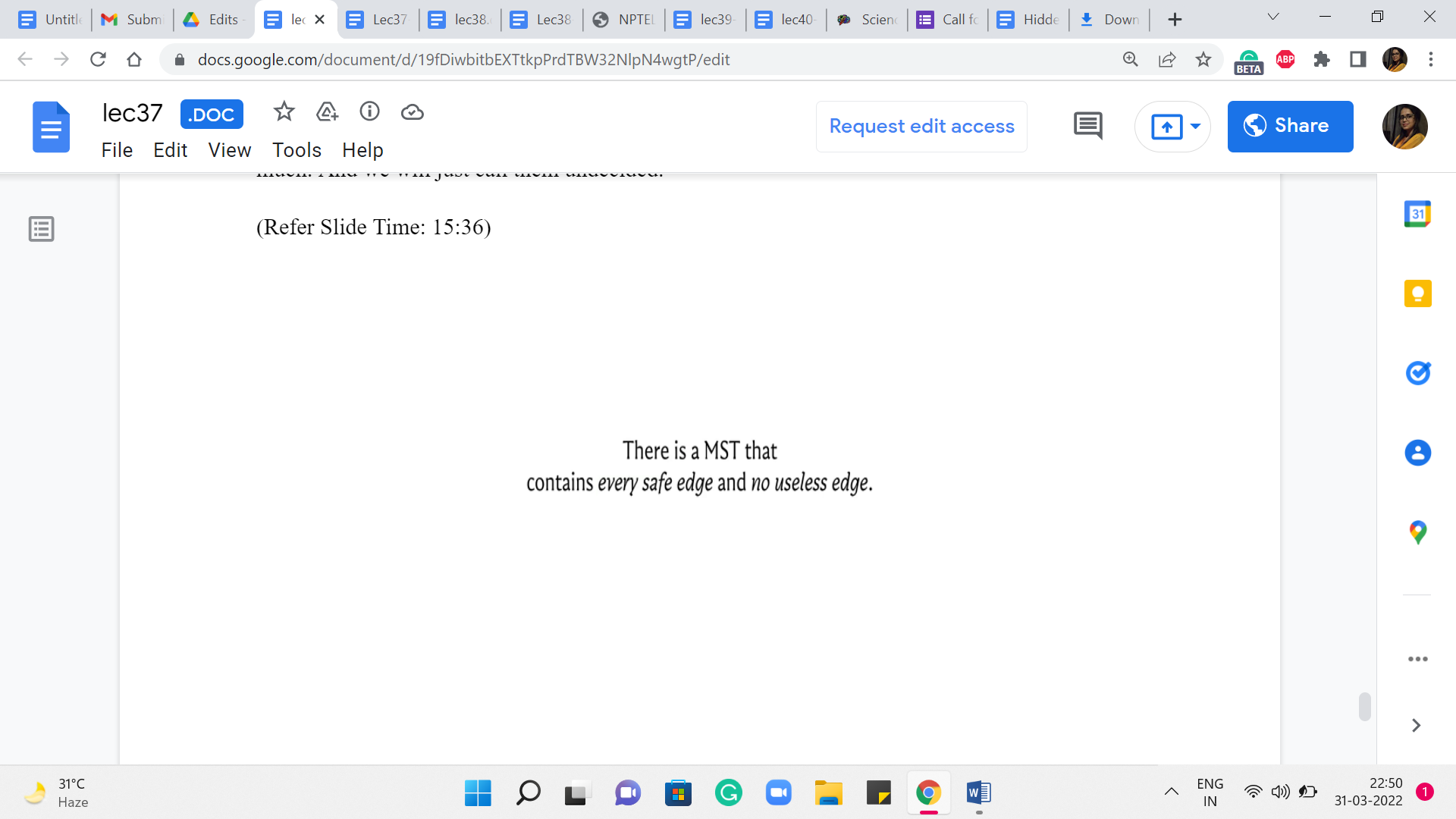The width and height of the screenshot is (1456, 819).
Task: Star the lec37 document
Action: pos(284,112)
